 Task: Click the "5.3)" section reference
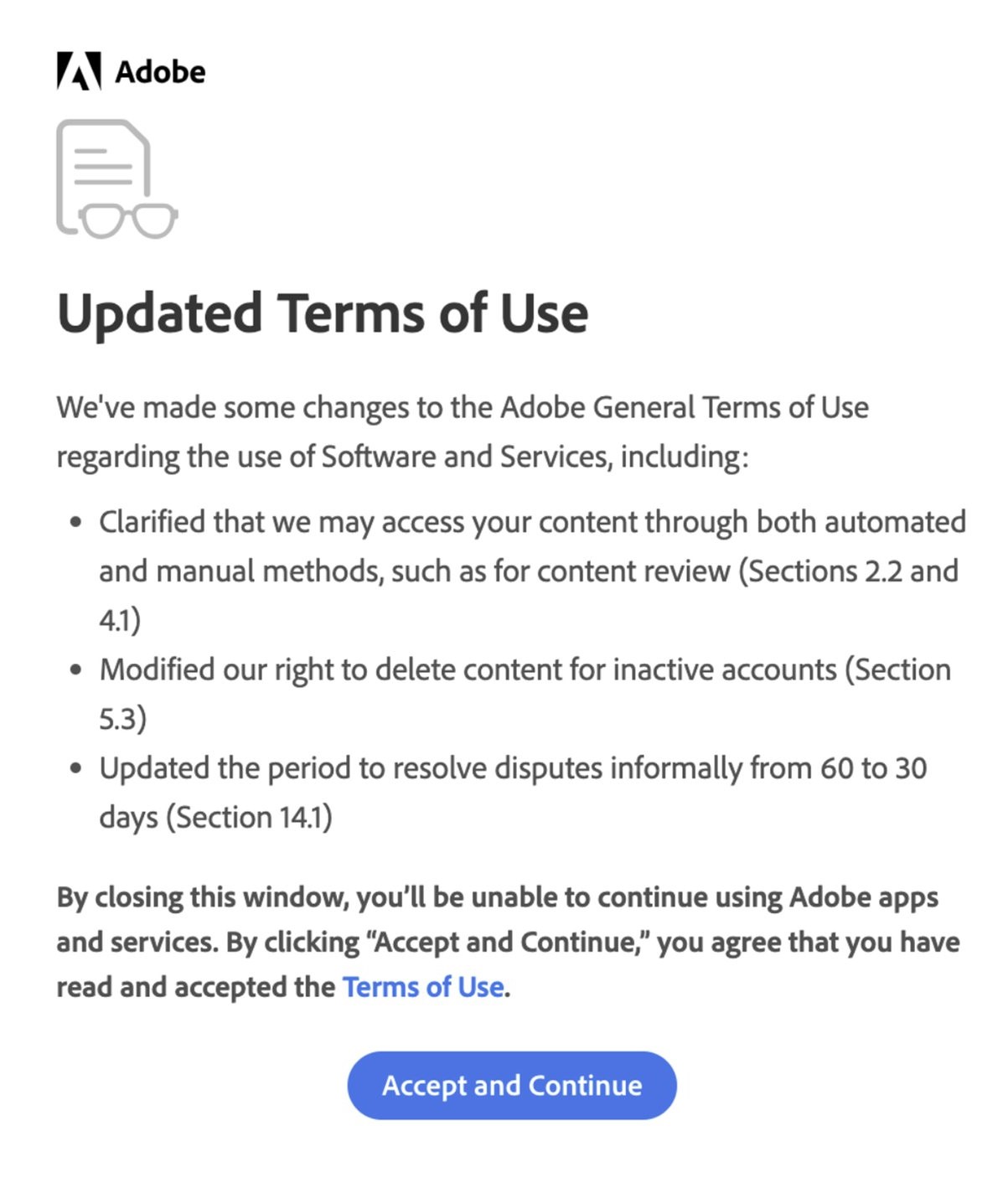coord(122,719)
